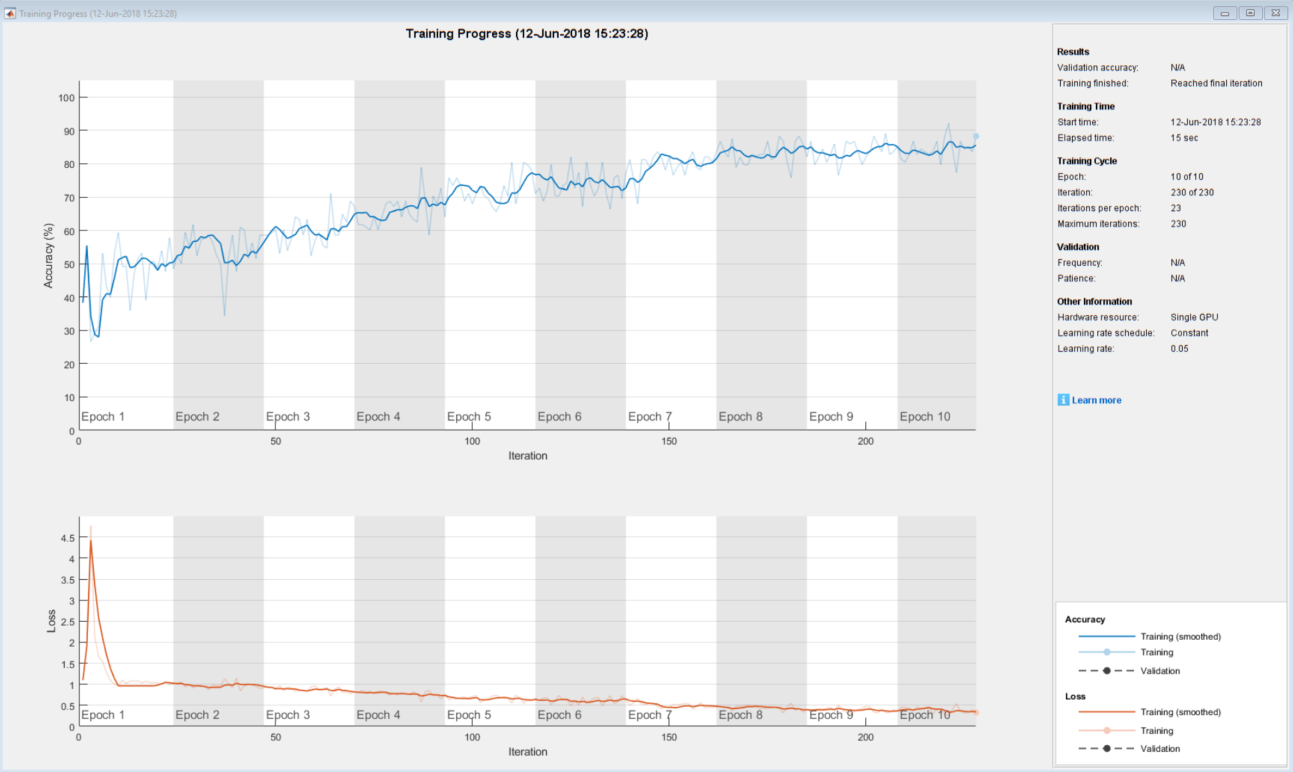Screen dimensions: 1293x772
Task: Click the Epoch 5 label in accuracy plot
Action: [x=469, y=417]
